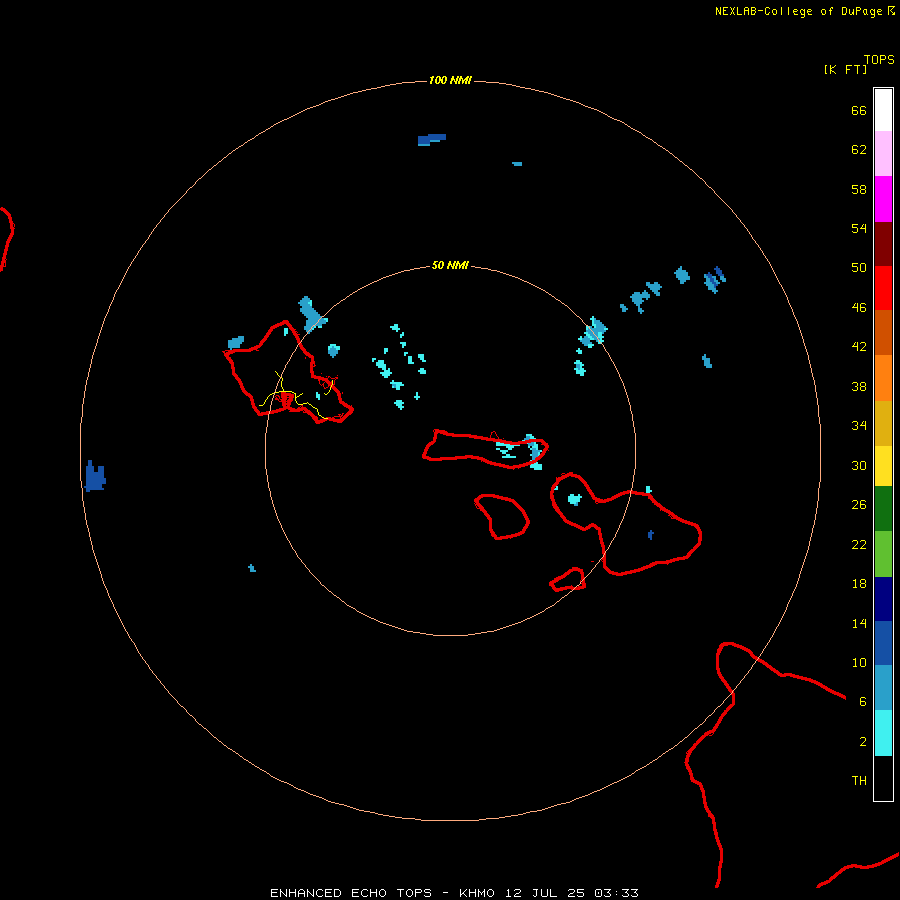Click the legend value "50"
This screenshot has height=900, width=900.
pyautogui.click(x=859, y=267)
